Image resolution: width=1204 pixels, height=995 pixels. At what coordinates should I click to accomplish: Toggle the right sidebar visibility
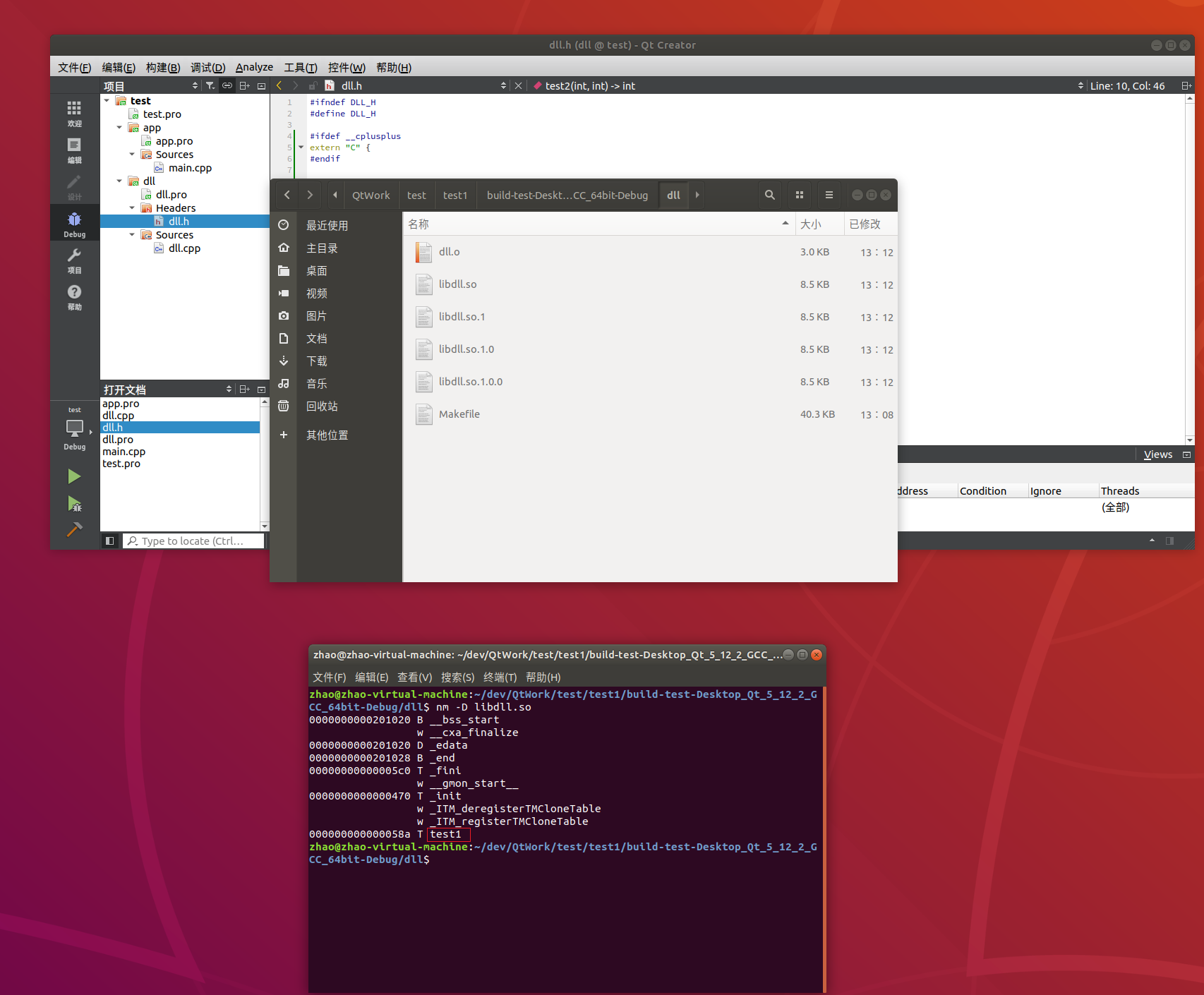coord(1169,541)
